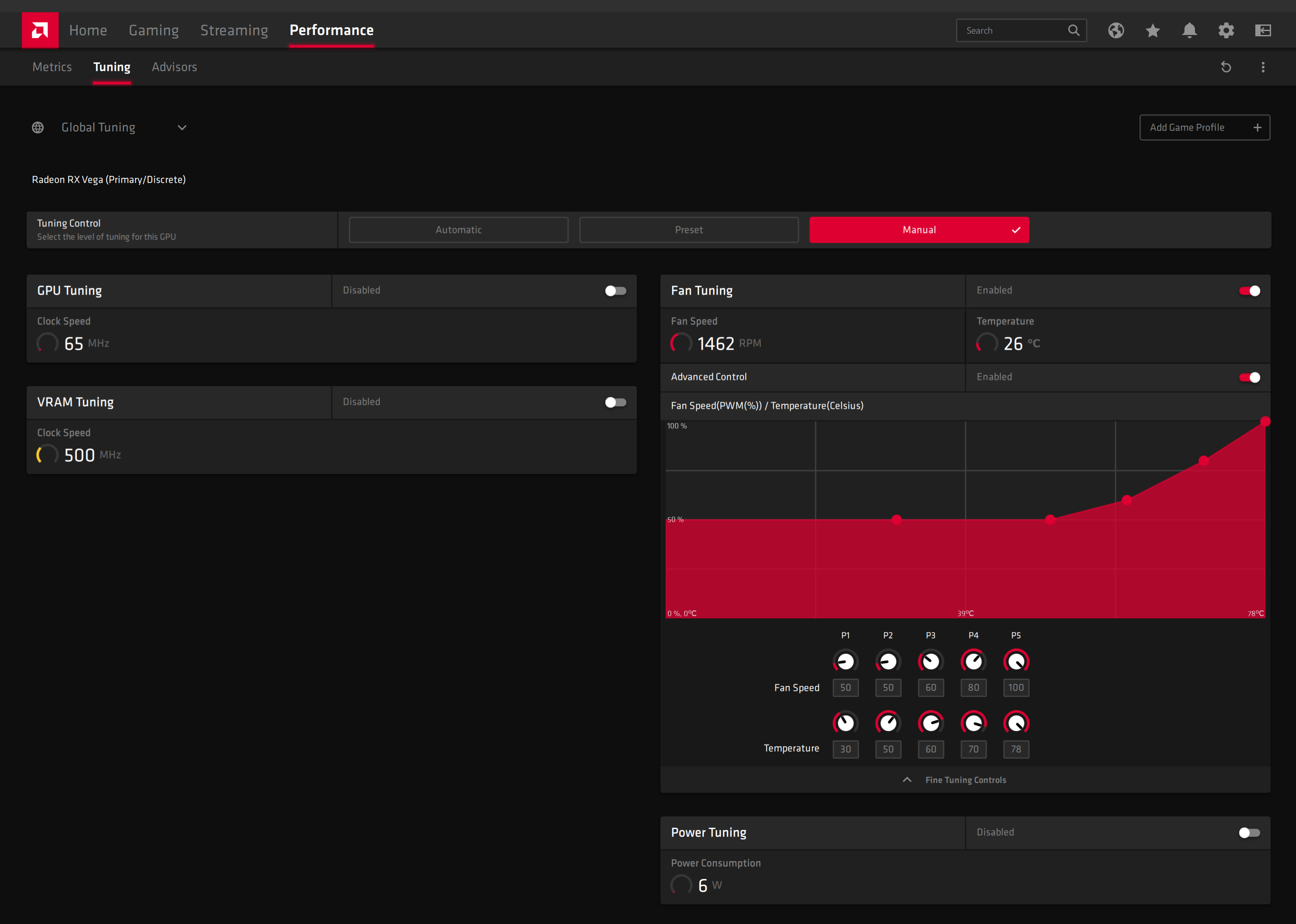This screenshot has width=1296, height=924.
Task: Expand the Global Tuning dropdown
Action: (182, 127)
